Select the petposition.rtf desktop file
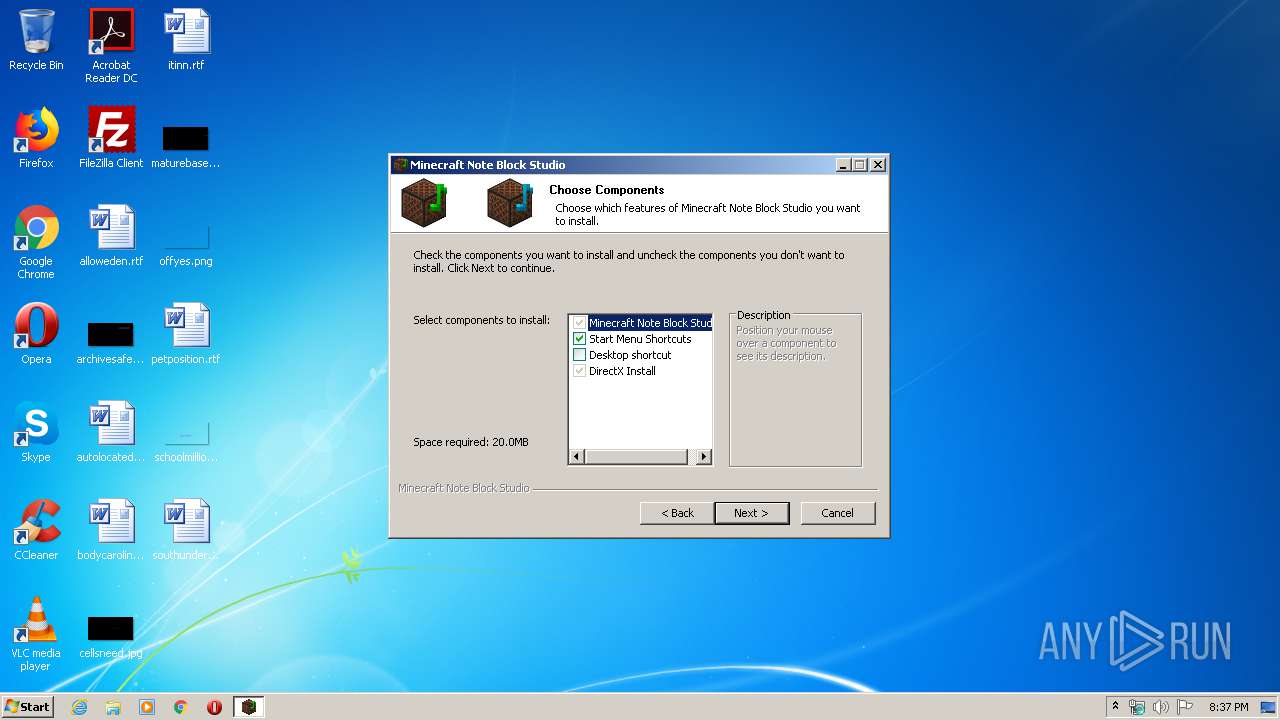Viewport: 1280px width, 720px height. tap(186, 334)
